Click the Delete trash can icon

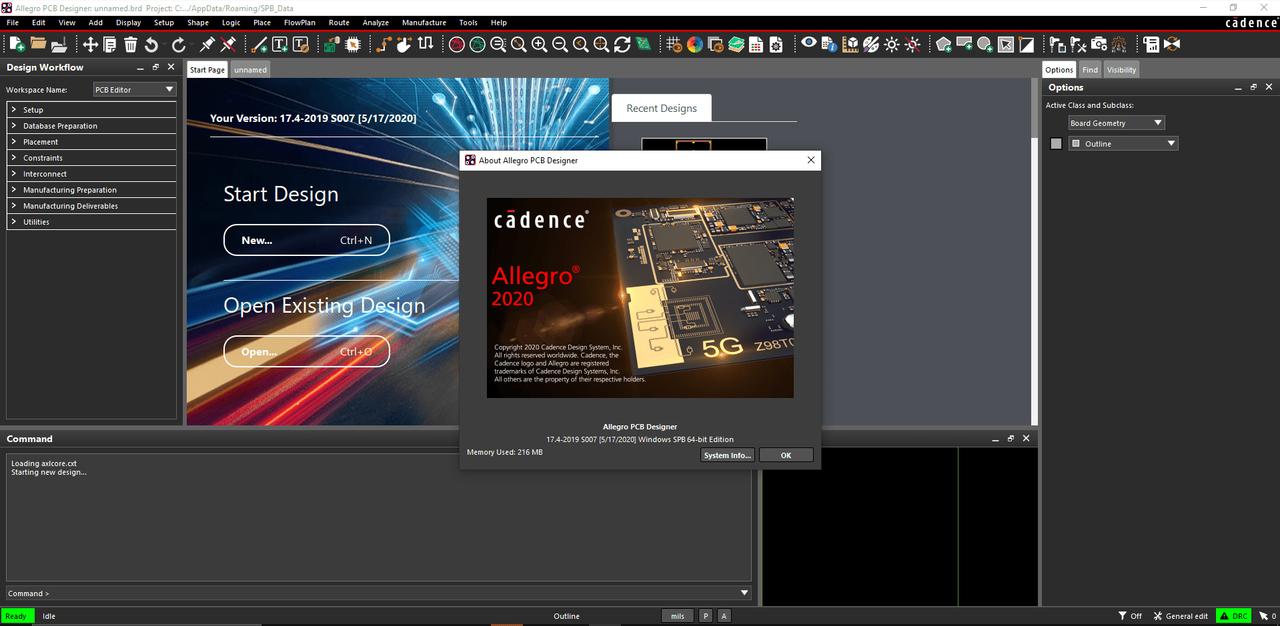tap(130, 44)
